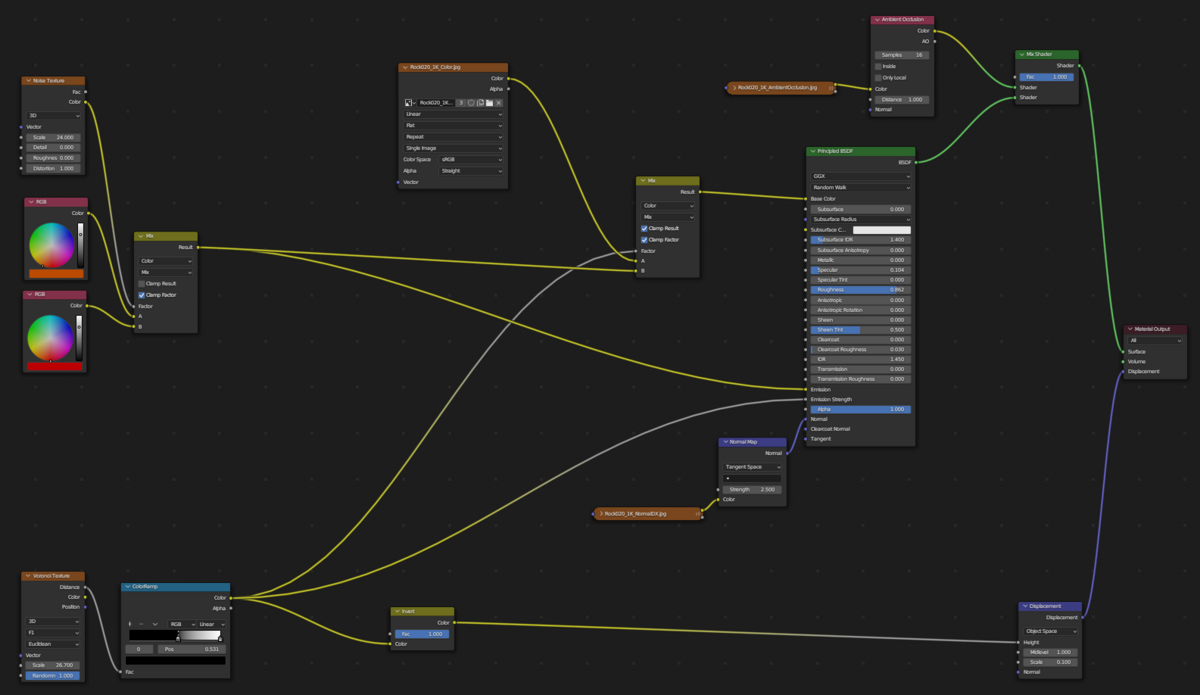Screen dimensions: 1200x695
Task: Uncheck Clamp Factor in Mix node feeding Base Color
Action: 644,240
